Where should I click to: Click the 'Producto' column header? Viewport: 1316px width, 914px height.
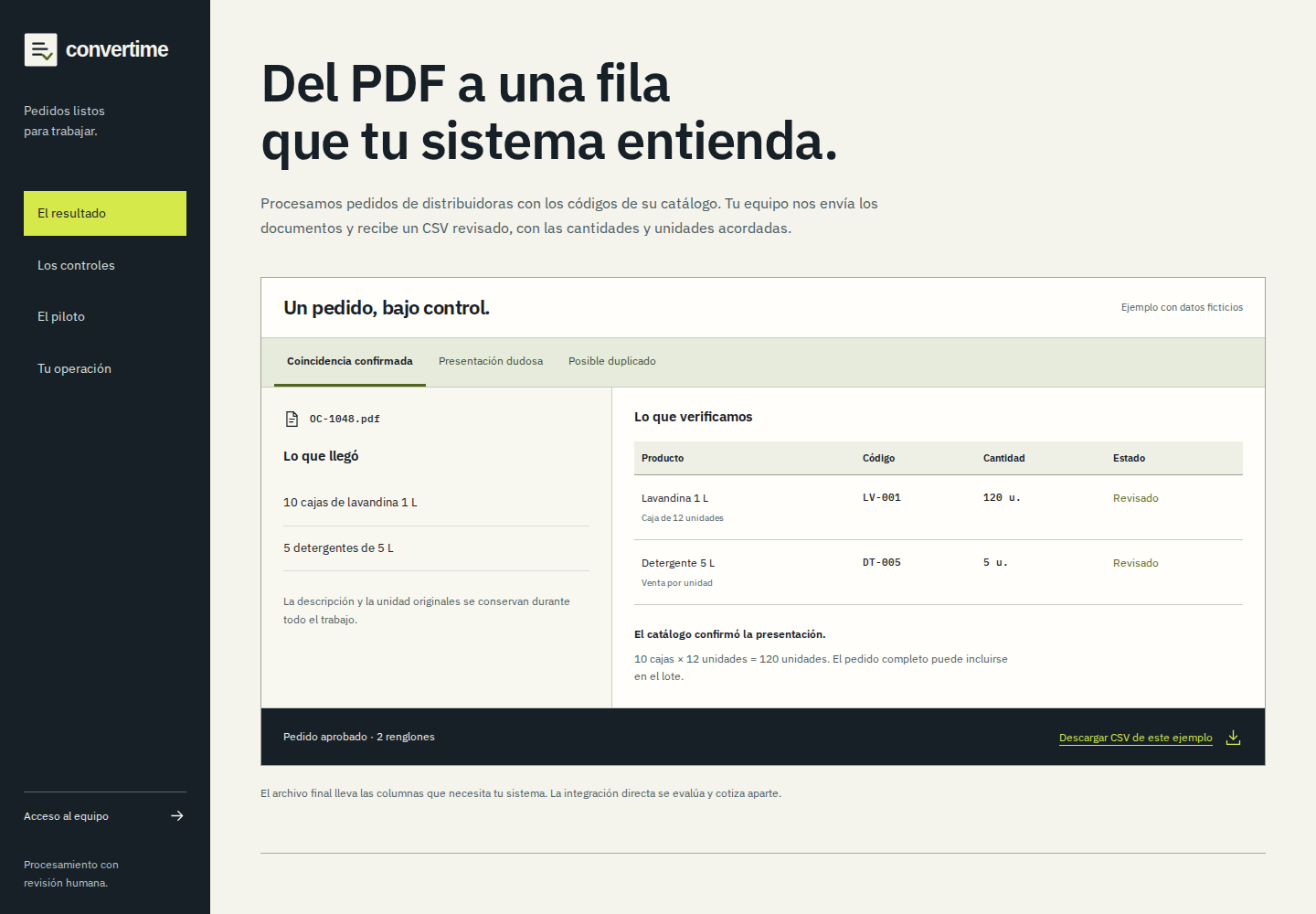[x=663, y=459]
